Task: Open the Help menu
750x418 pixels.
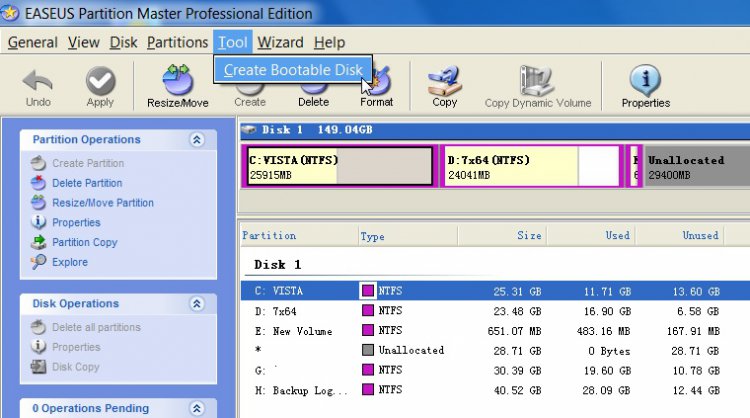Action: tap(330, 43)
